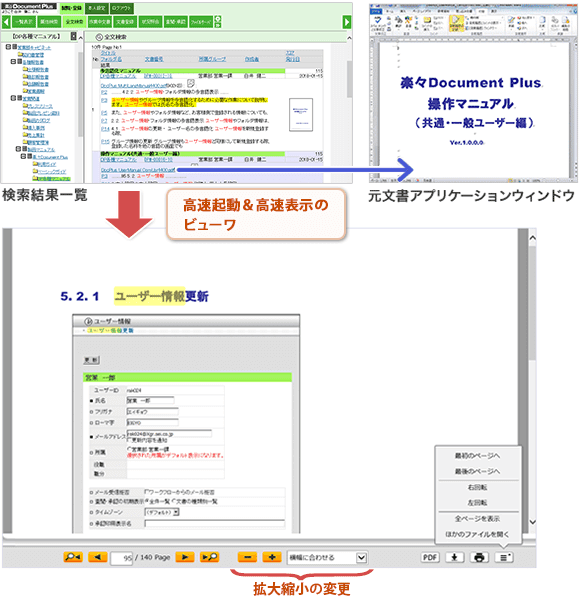Go to next page in viewer toolbar
The height and width of the screenshot is (597, 580).
pos(185,557)
